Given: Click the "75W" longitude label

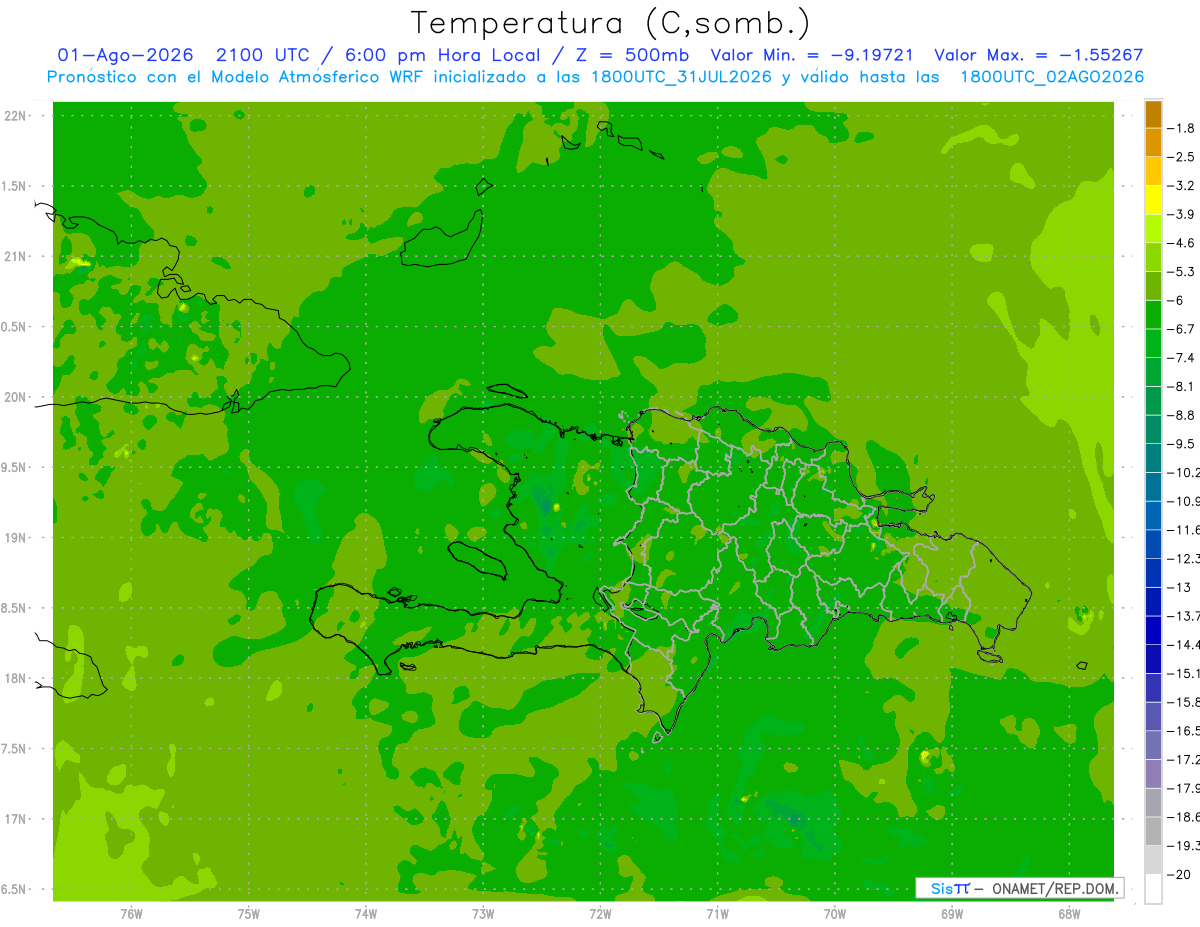Looking at the screenshot, I should tap(249, 914).
